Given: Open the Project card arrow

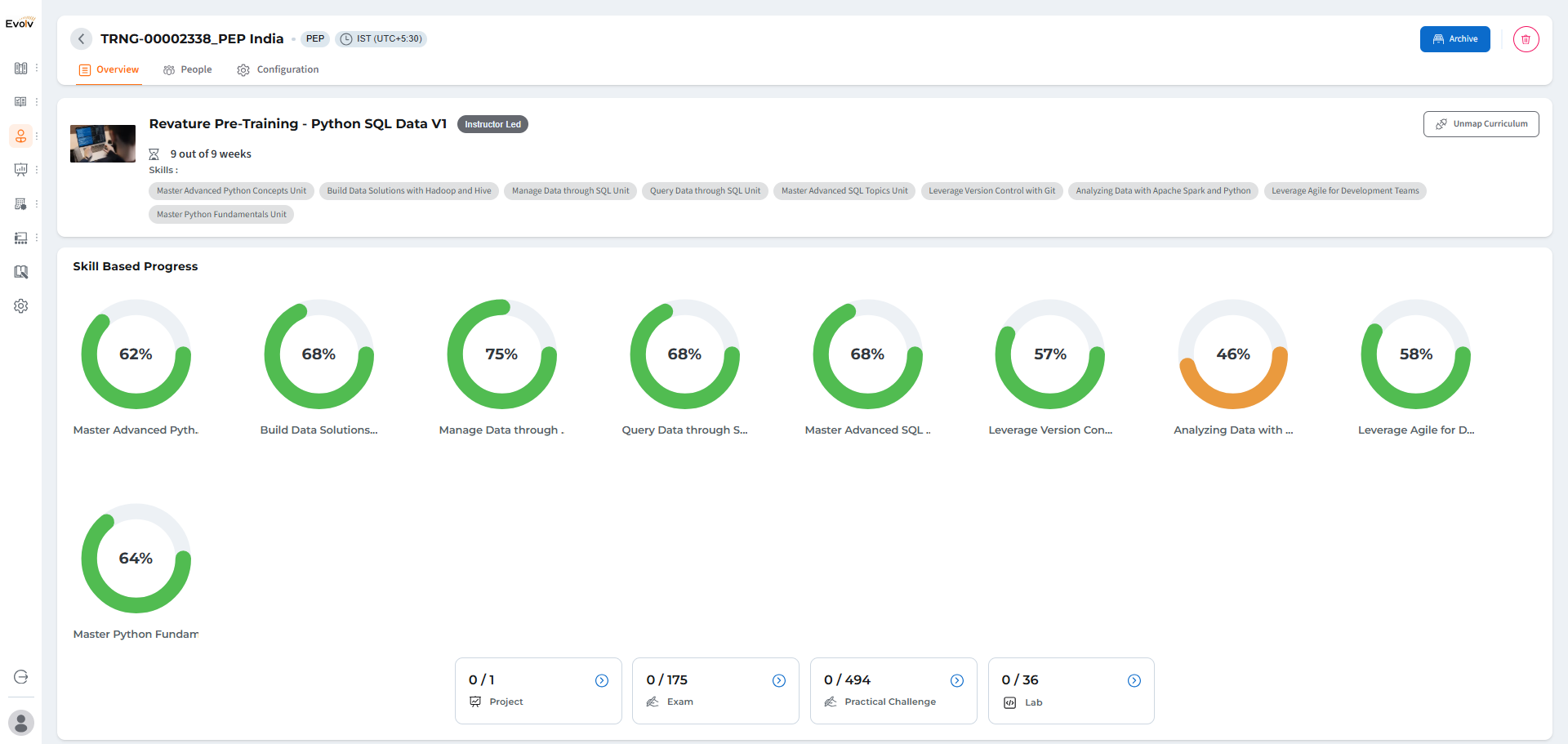Looking at the screenshot, I should tap(602, 680).
